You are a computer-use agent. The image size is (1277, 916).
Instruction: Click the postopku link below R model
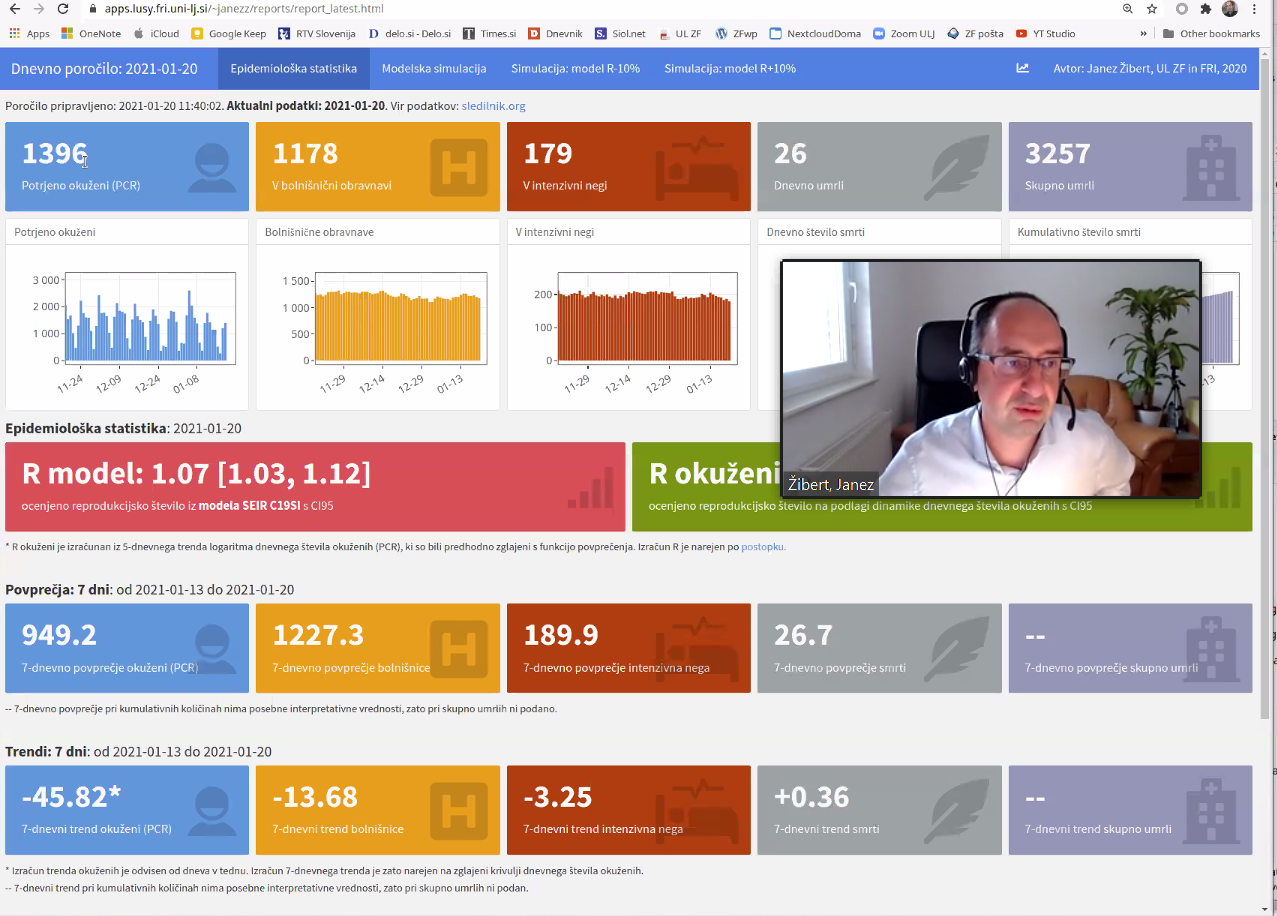[x=763, y=547]
